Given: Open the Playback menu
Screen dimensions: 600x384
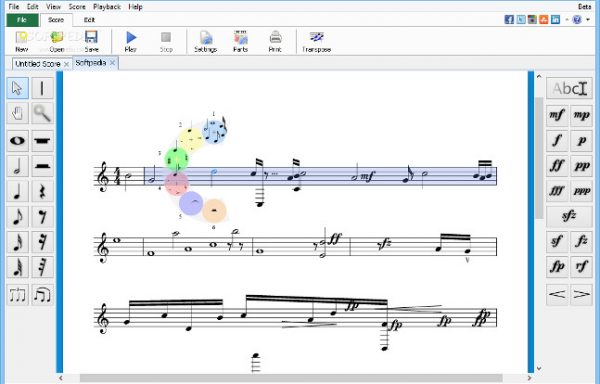Looking at the screenshot, I should click(107, 7).
